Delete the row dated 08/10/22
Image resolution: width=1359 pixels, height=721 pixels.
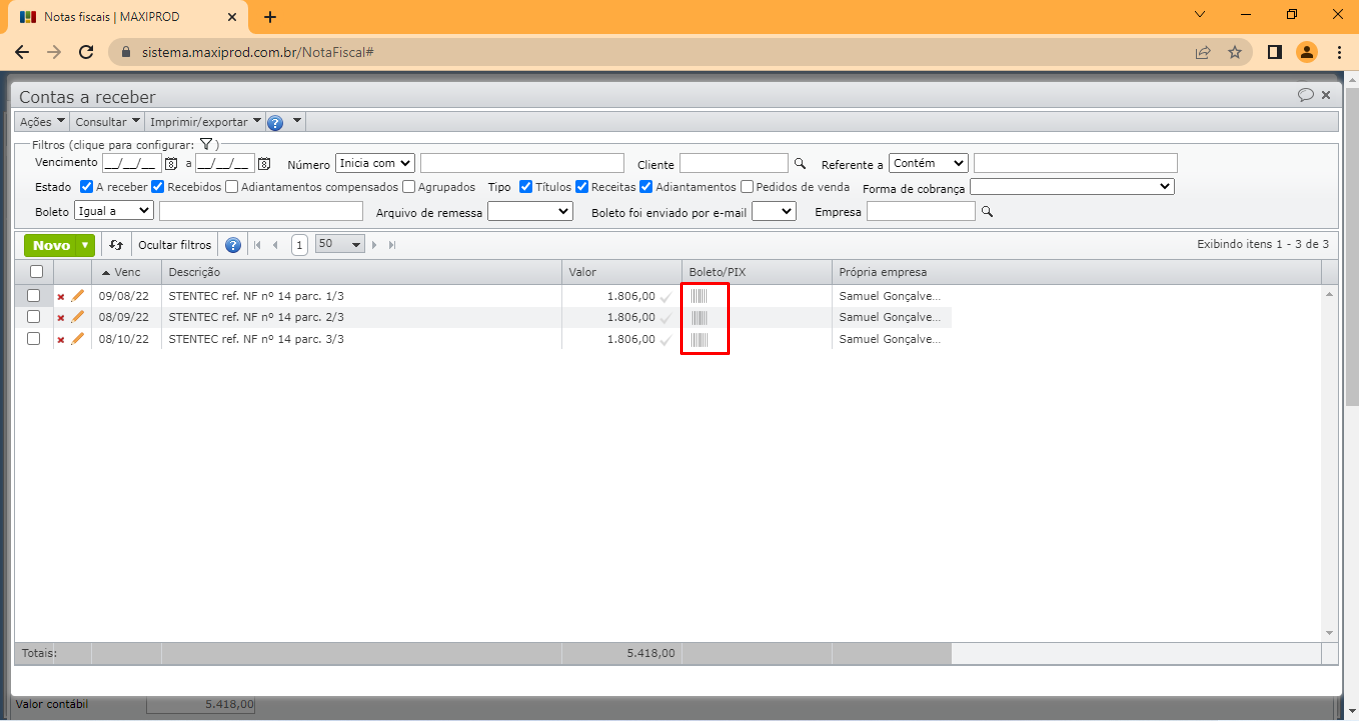pos(61,340)
